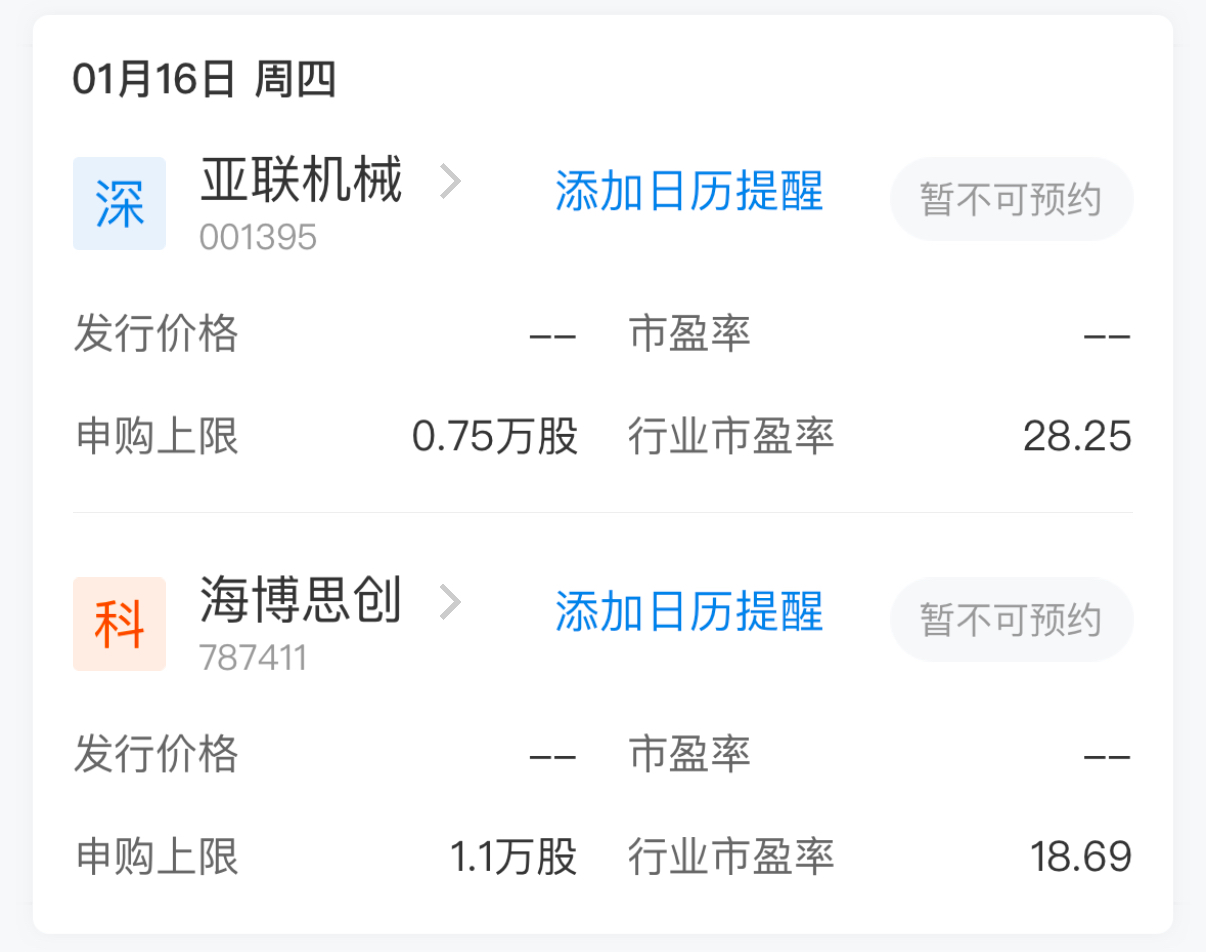1206x952 pixels.
Task: Tap the blue 深 Shenzhen market badge
Action: click(x=119, y=204)
